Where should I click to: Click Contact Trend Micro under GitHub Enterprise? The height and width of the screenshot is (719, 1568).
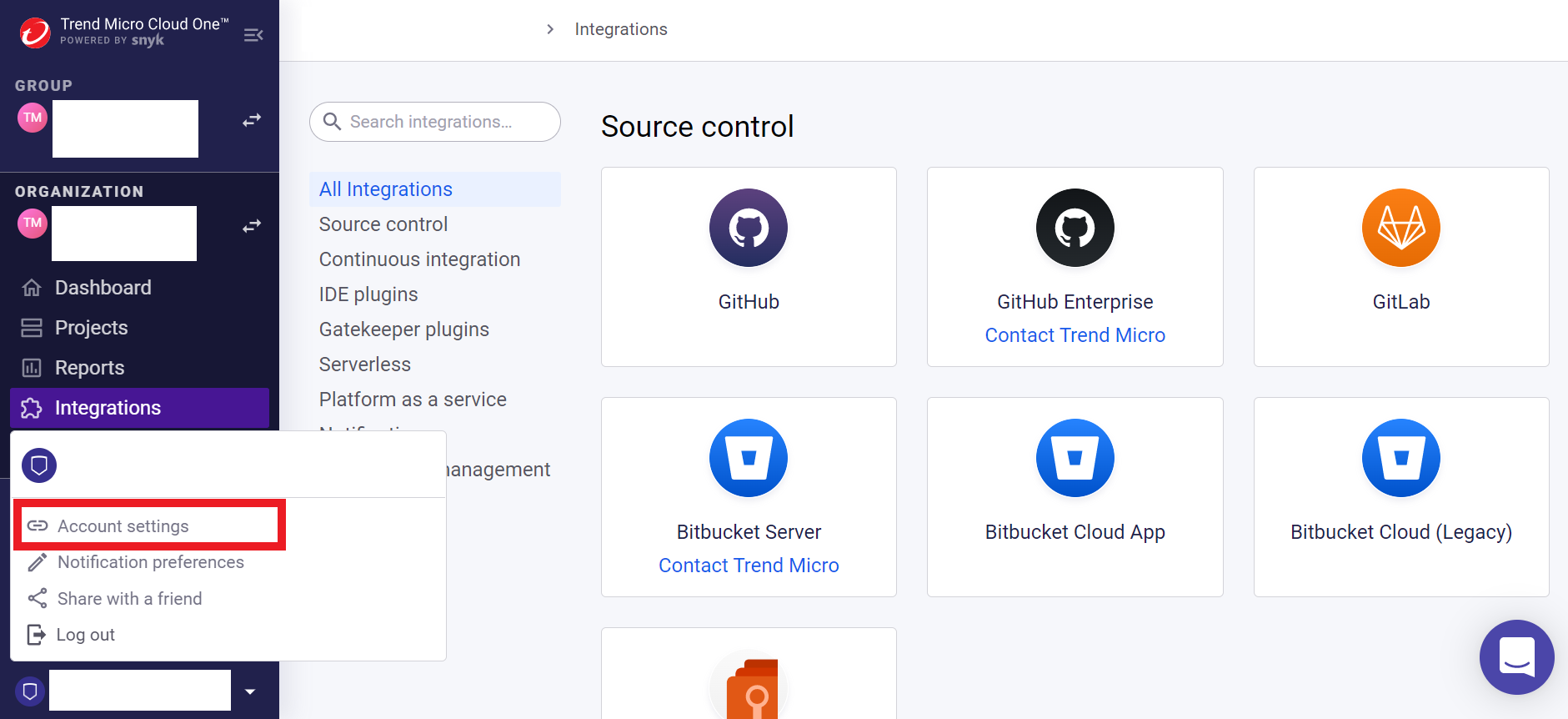(x=1075, y=335)
